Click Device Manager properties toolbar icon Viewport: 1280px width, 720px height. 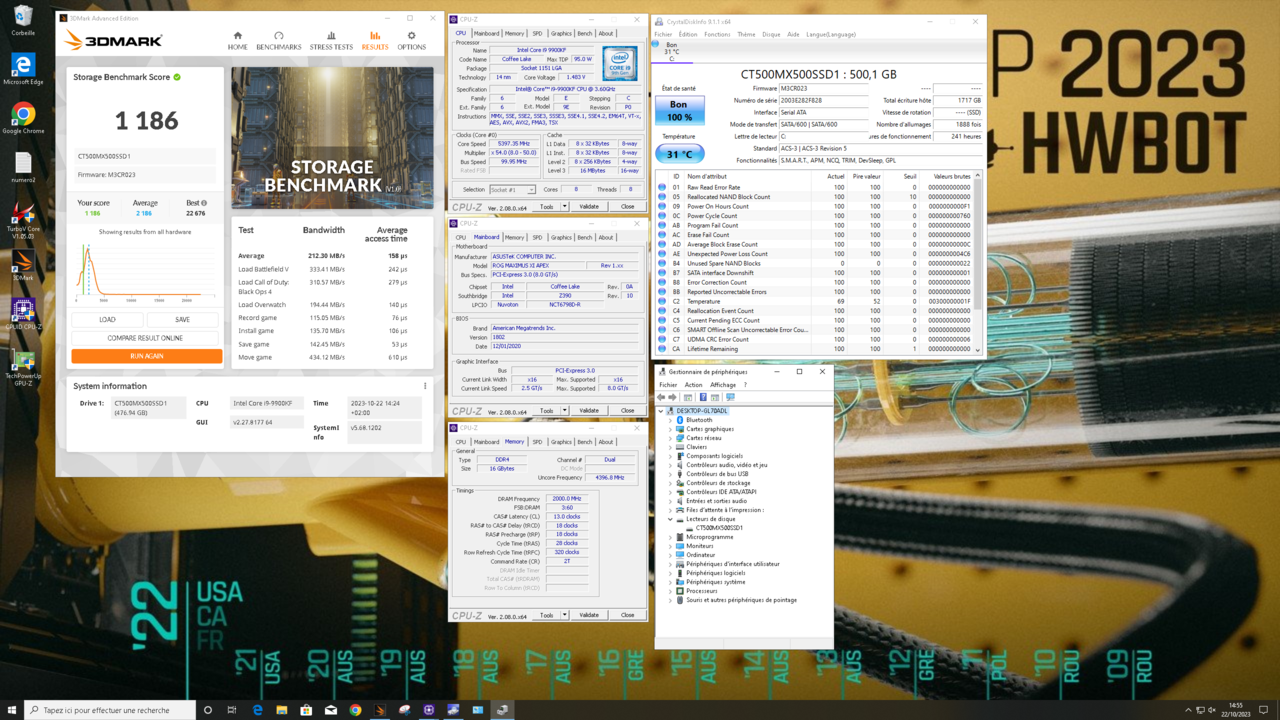(688, 397)
